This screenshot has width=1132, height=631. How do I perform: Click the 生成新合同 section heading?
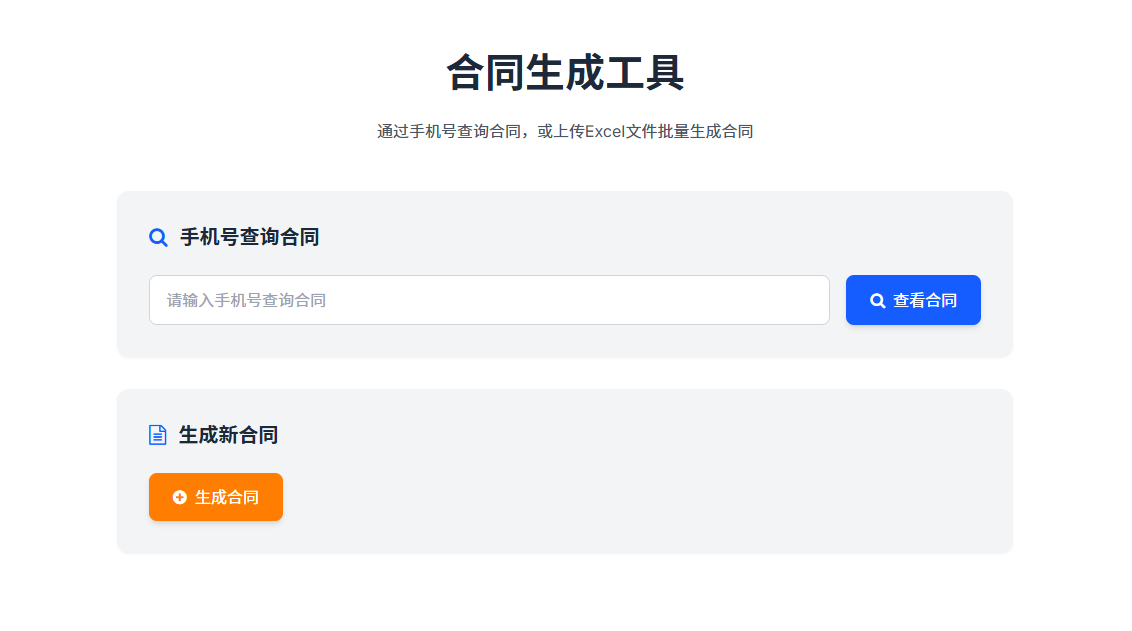click(226, 435)
